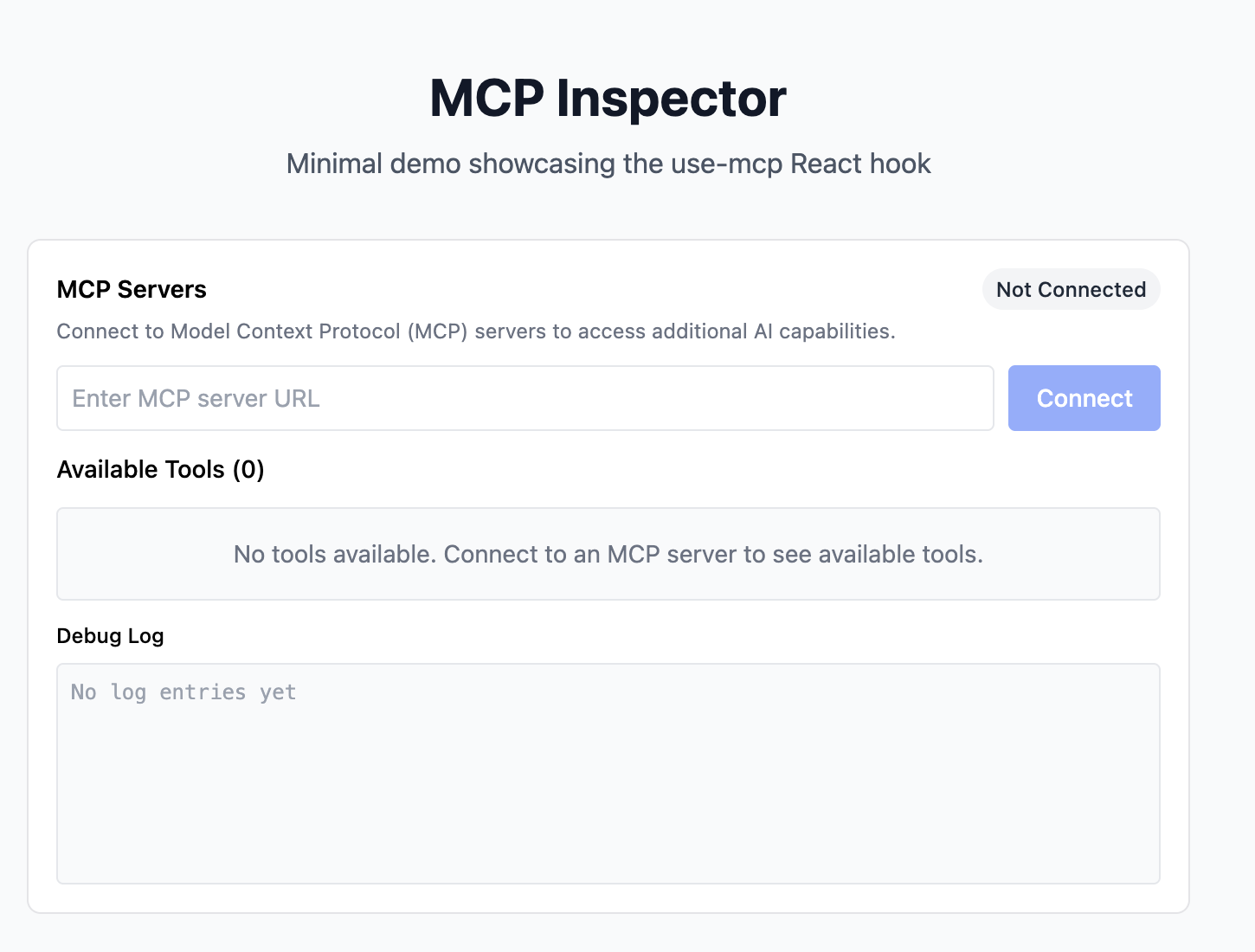Screen dimensions: 1255x952
Task: Click the Debug Log heading
Action: coord(110,636)
